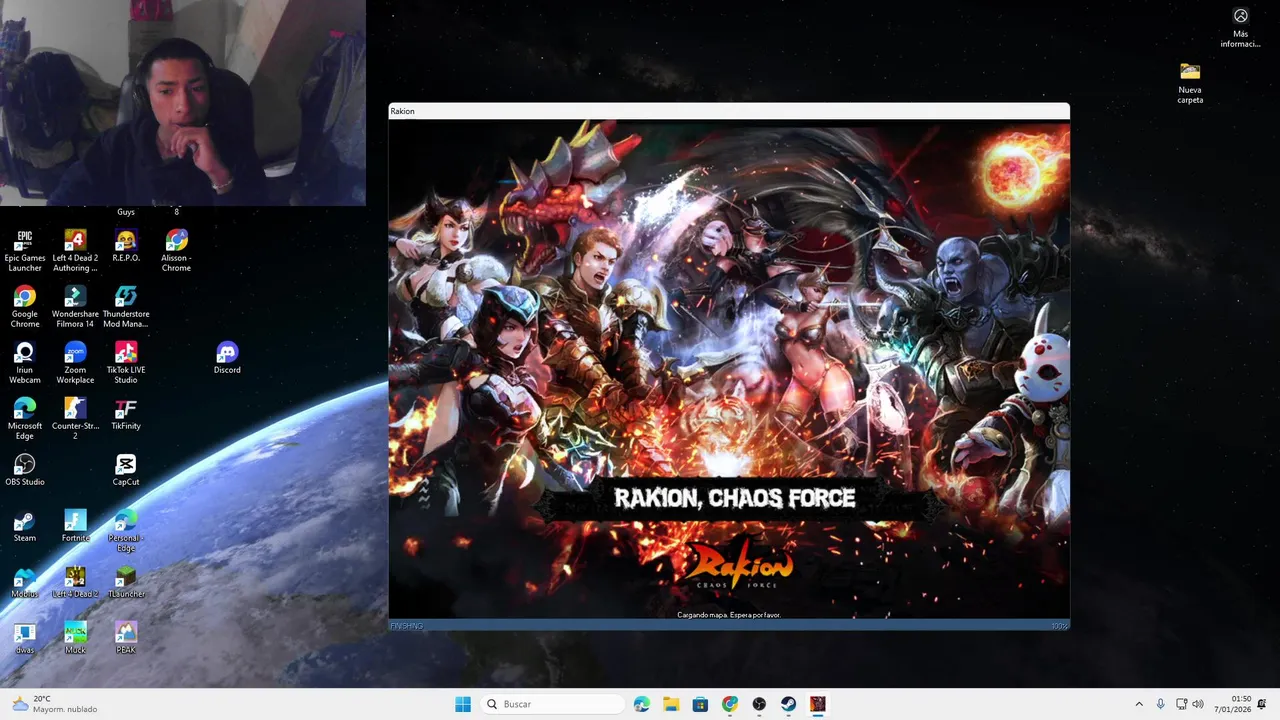Open network settings from the system tray

click(1181, 704)
